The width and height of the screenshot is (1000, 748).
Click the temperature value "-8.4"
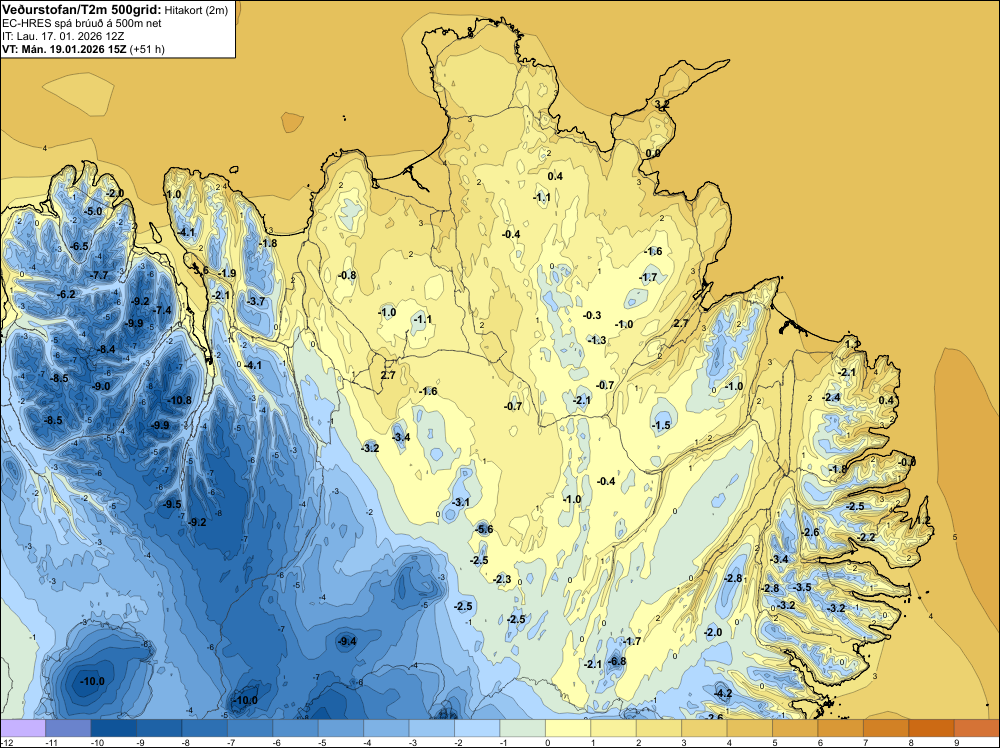tap(107, 349)
